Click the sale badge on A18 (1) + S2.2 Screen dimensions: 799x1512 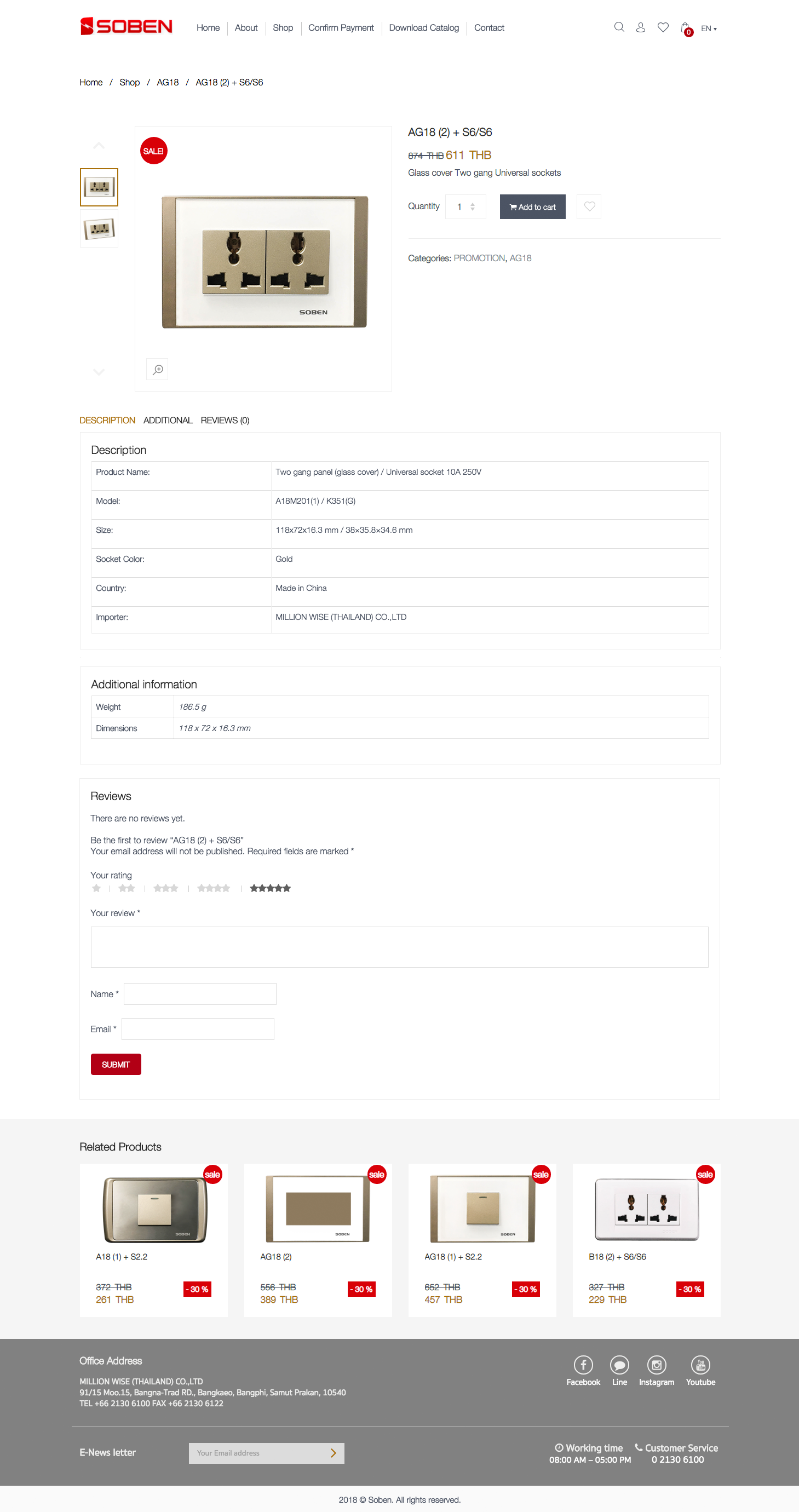212,1175
